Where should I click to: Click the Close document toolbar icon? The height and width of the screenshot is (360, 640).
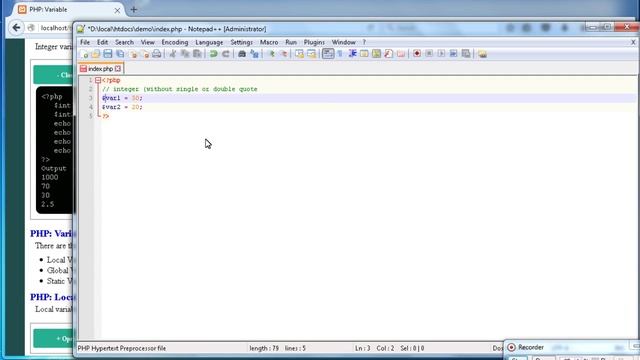tap(133, 54)
